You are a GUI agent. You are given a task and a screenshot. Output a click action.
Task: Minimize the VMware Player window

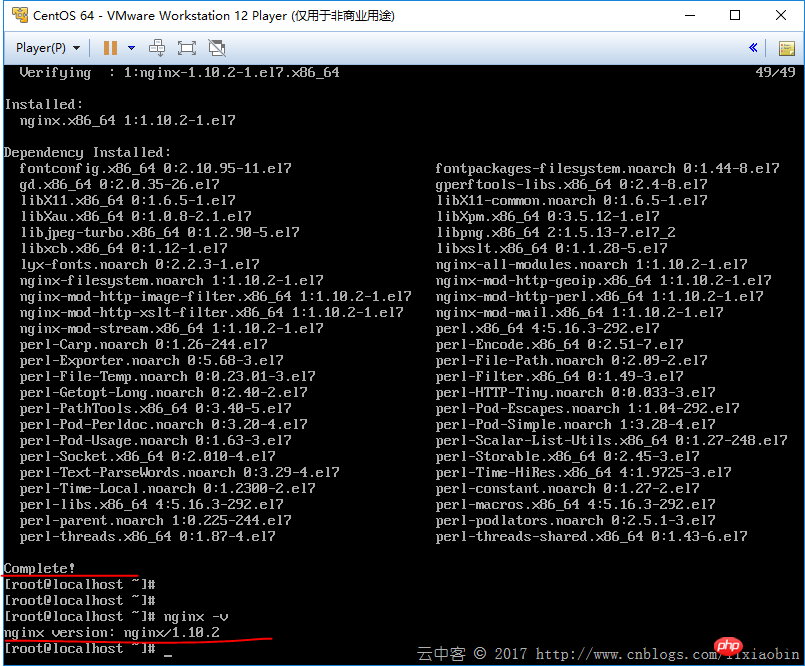click(x=690, y=15)
